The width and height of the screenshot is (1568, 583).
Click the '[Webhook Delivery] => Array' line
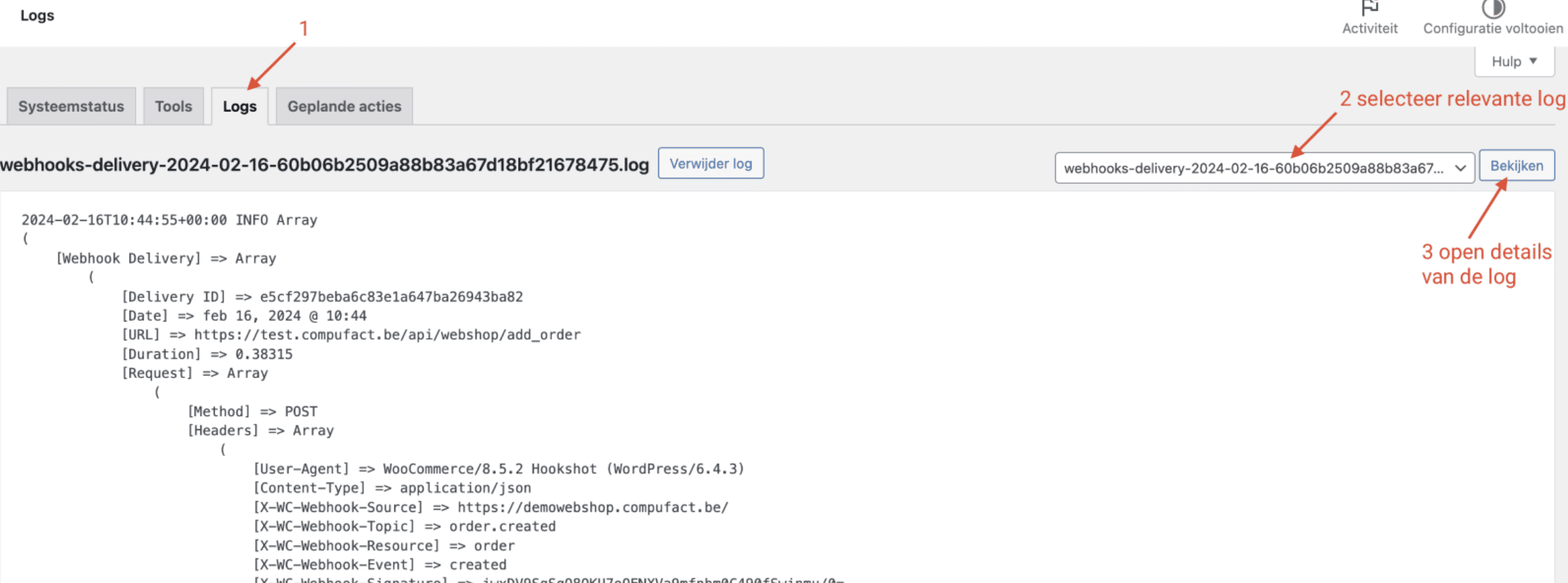pos(166,258)
